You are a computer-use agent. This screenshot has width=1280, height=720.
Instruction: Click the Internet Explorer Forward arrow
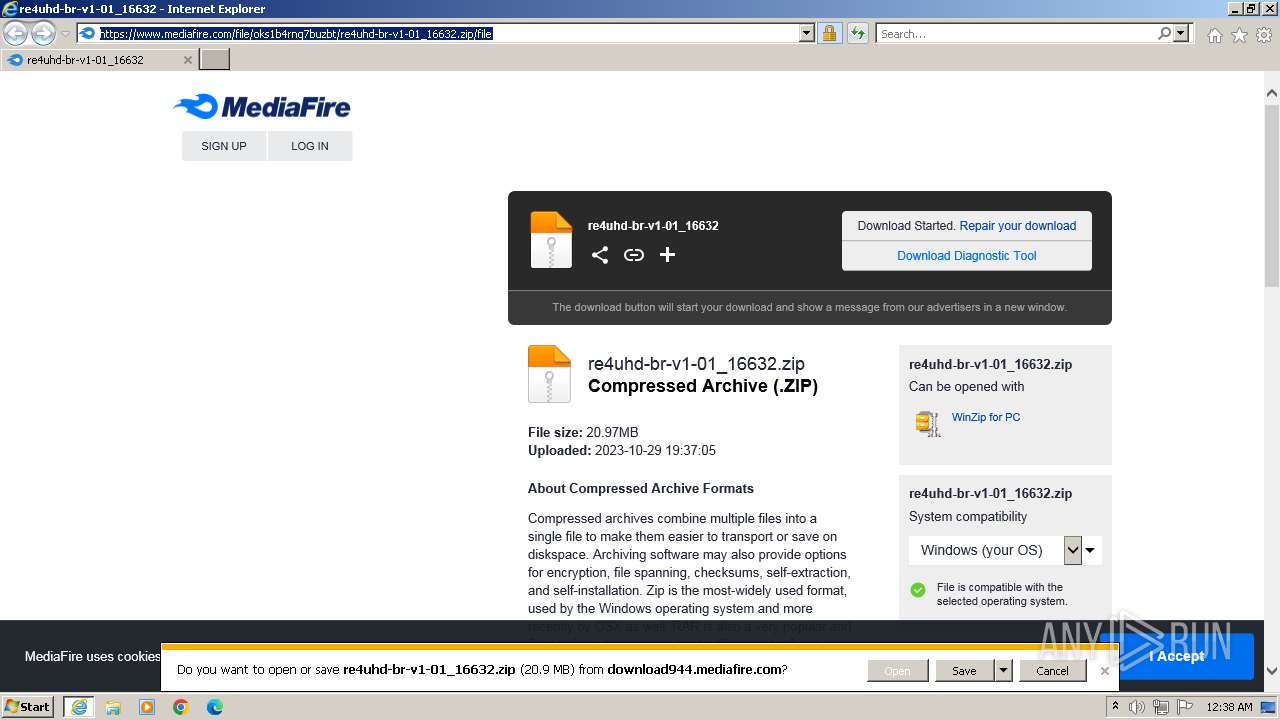(43, 33)
